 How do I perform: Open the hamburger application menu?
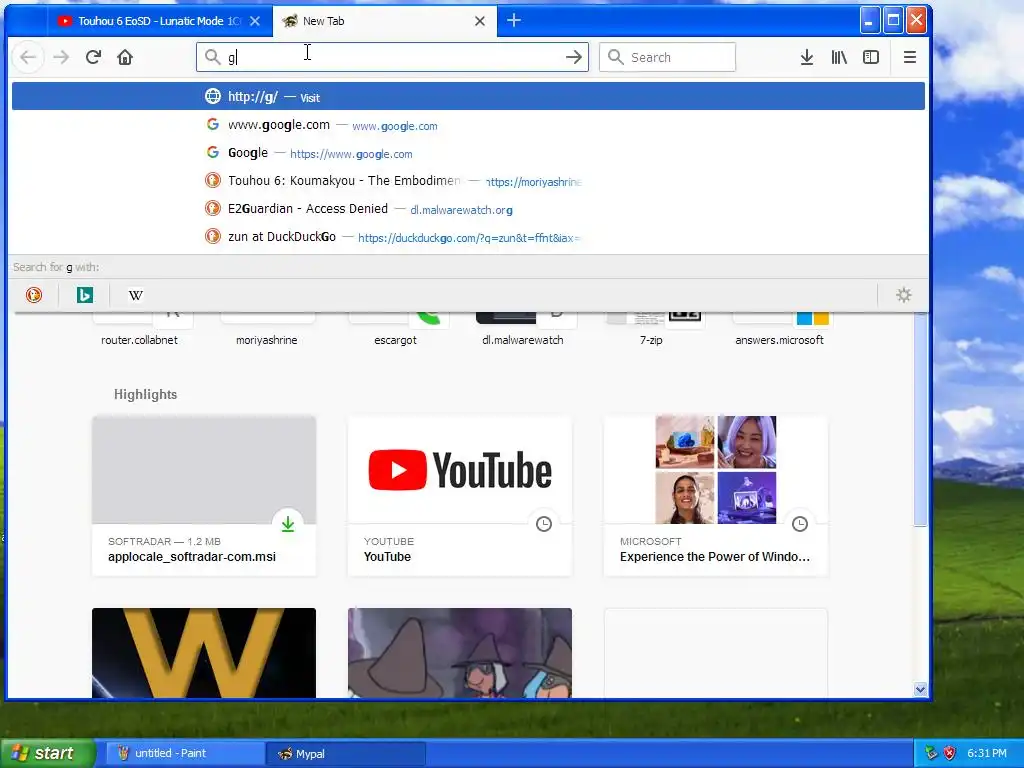[x=909, y=57]
